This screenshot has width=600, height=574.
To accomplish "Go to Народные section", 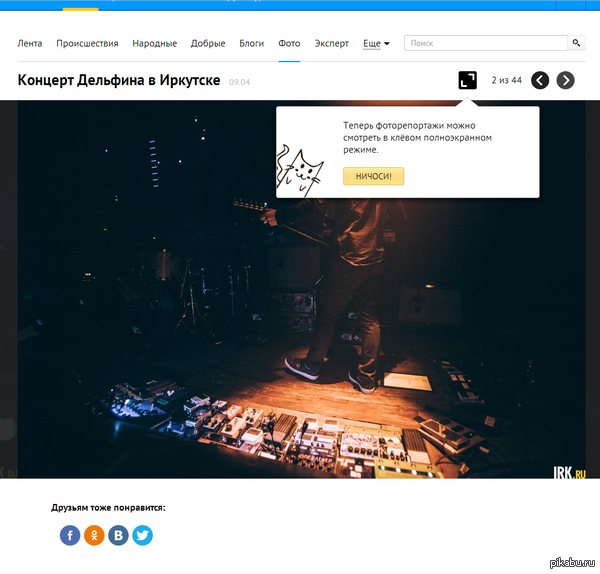I will tap(155, 43).
